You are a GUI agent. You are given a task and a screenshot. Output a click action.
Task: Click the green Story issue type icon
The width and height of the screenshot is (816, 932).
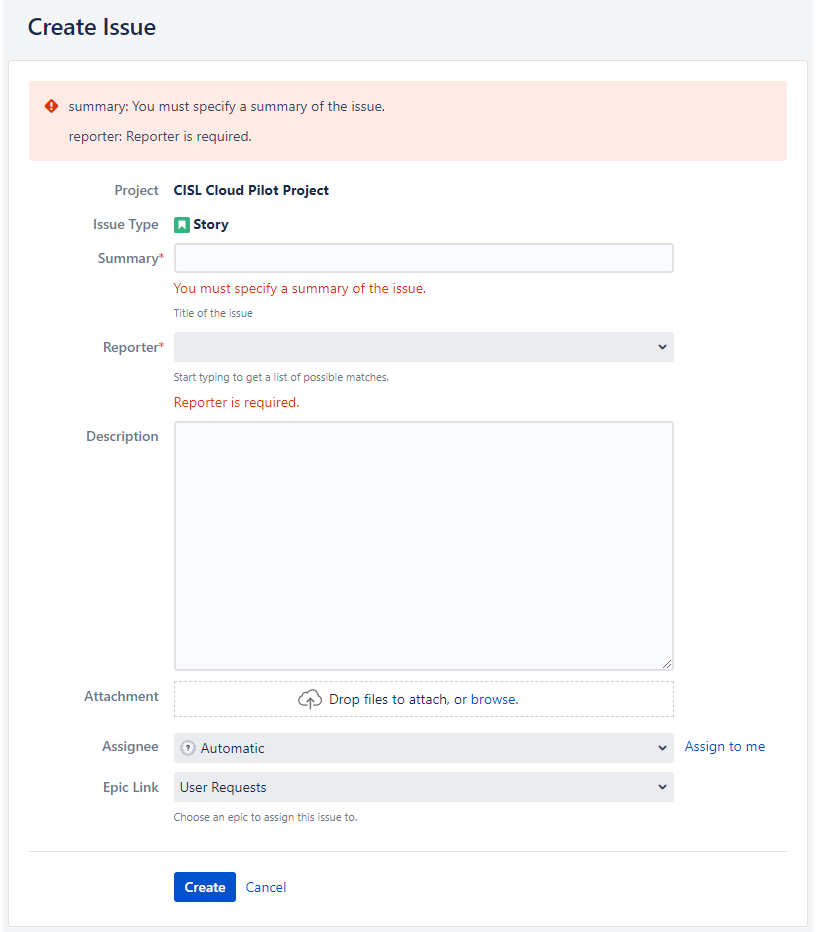point(182,225)
